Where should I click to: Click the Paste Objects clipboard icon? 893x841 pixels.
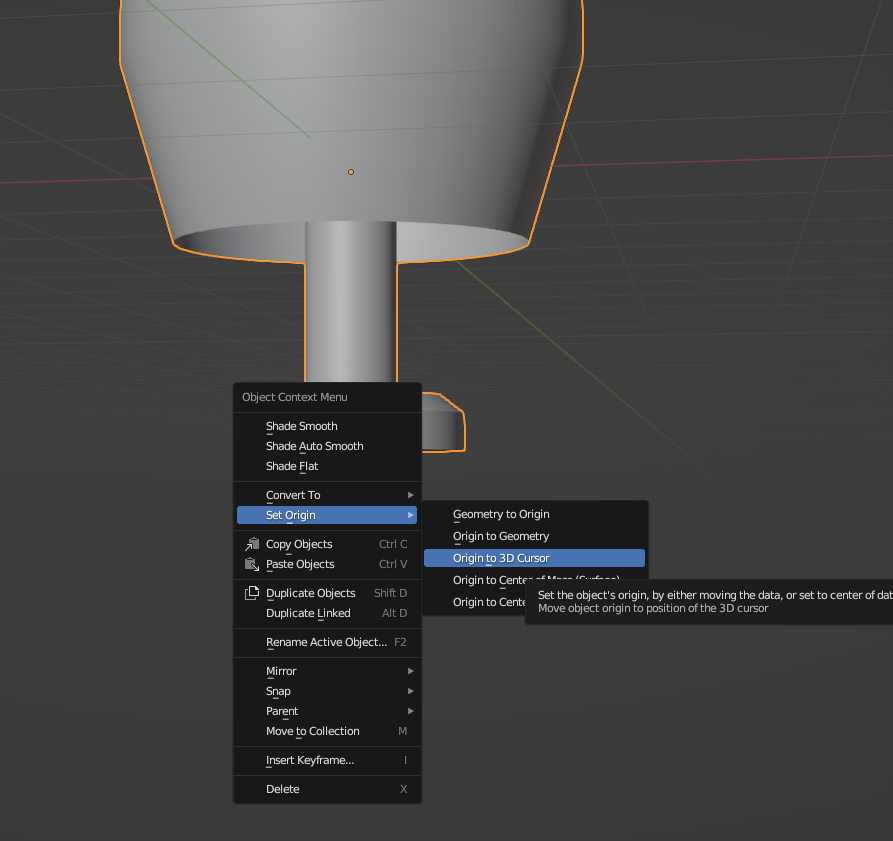click(252, 564)
